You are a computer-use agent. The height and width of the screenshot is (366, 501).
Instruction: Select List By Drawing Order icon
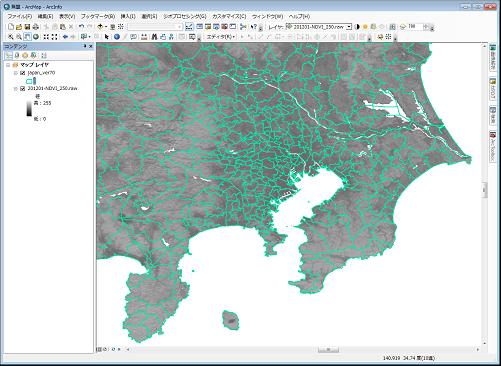pos(8,55)
